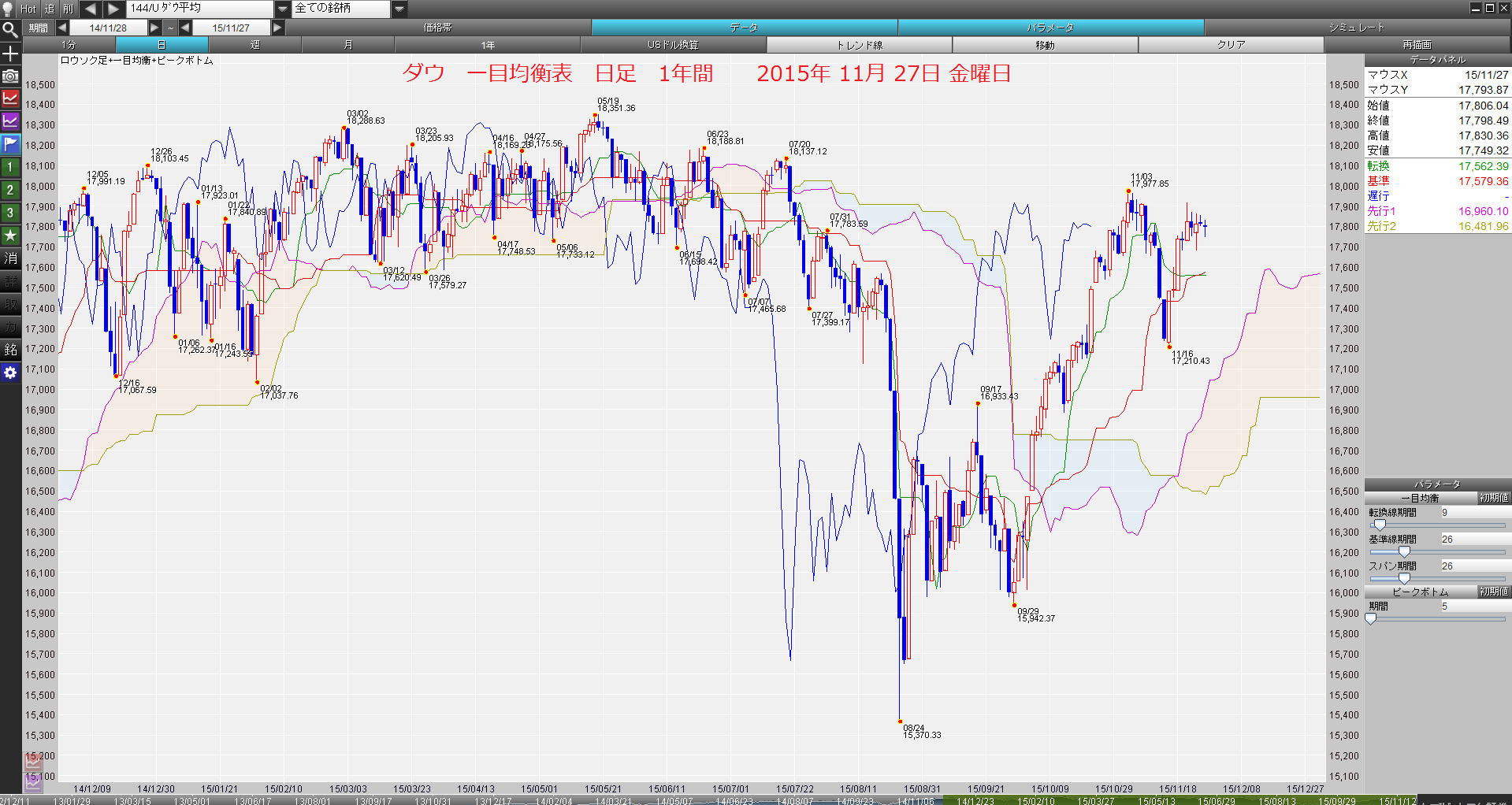
Task: Click the 転換線期間 slider handle
Action: (x=1379, y=525)
